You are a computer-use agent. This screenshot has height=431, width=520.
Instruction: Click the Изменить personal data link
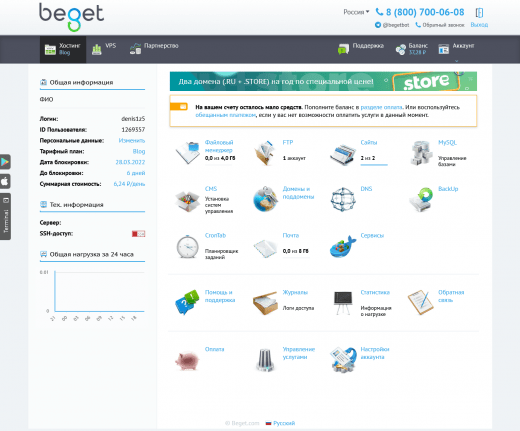point(132,140)
